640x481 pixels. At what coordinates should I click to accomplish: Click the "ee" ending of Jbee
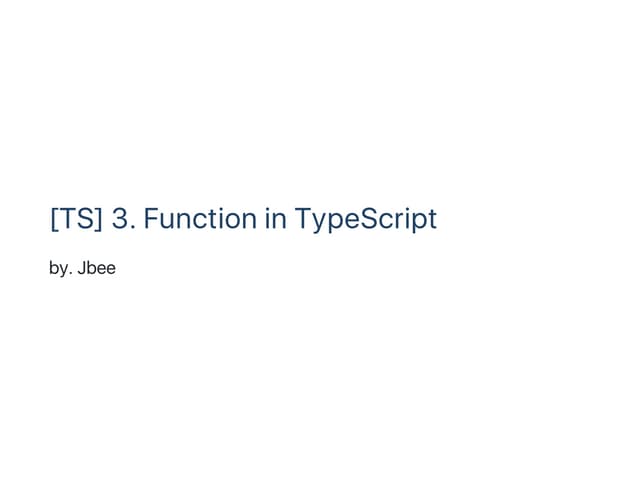[x=108, y=270]
